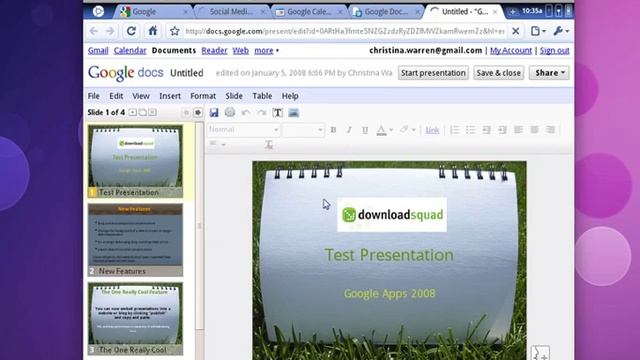640x360 pixels.
Task: Bookmark this page with the star icon
Action: click(x=175, y=31)
